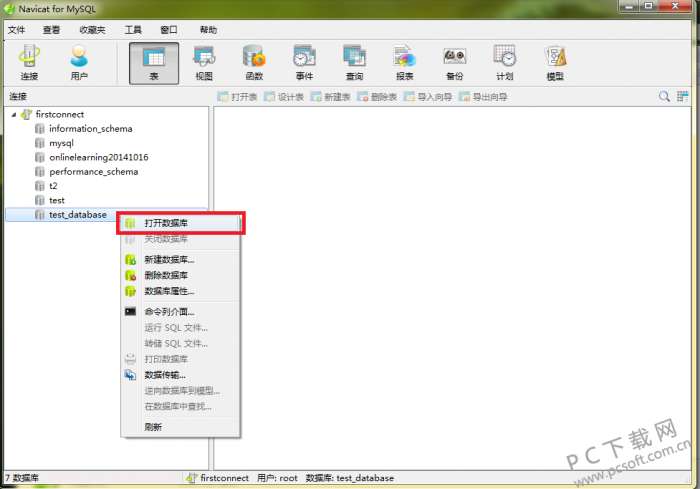Choose 数据库属性... (Database Properties) item
The image size is (700, 489).
[181, 291]
